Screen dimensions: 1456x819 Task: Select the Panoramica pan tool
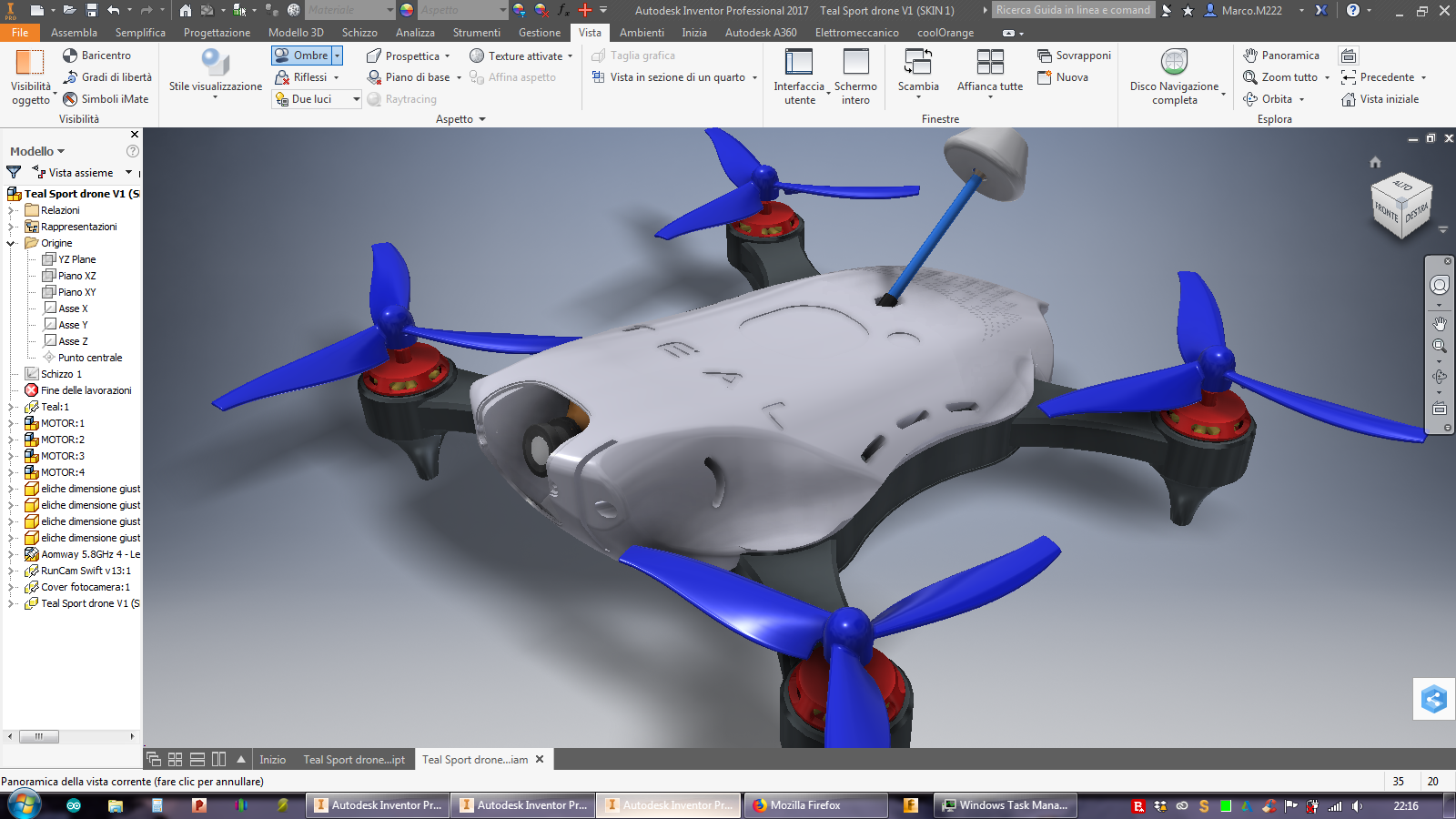pos(1281,56)
